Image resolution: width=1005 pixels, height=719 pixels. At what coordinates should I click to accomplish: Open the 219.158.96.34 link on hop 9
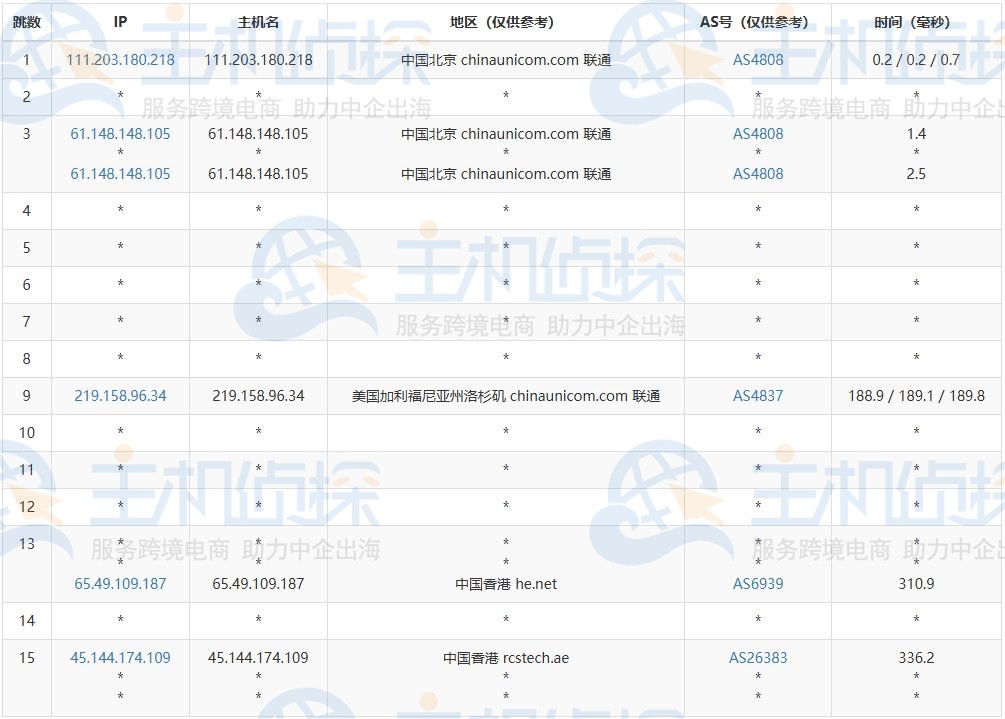(120, 396)
